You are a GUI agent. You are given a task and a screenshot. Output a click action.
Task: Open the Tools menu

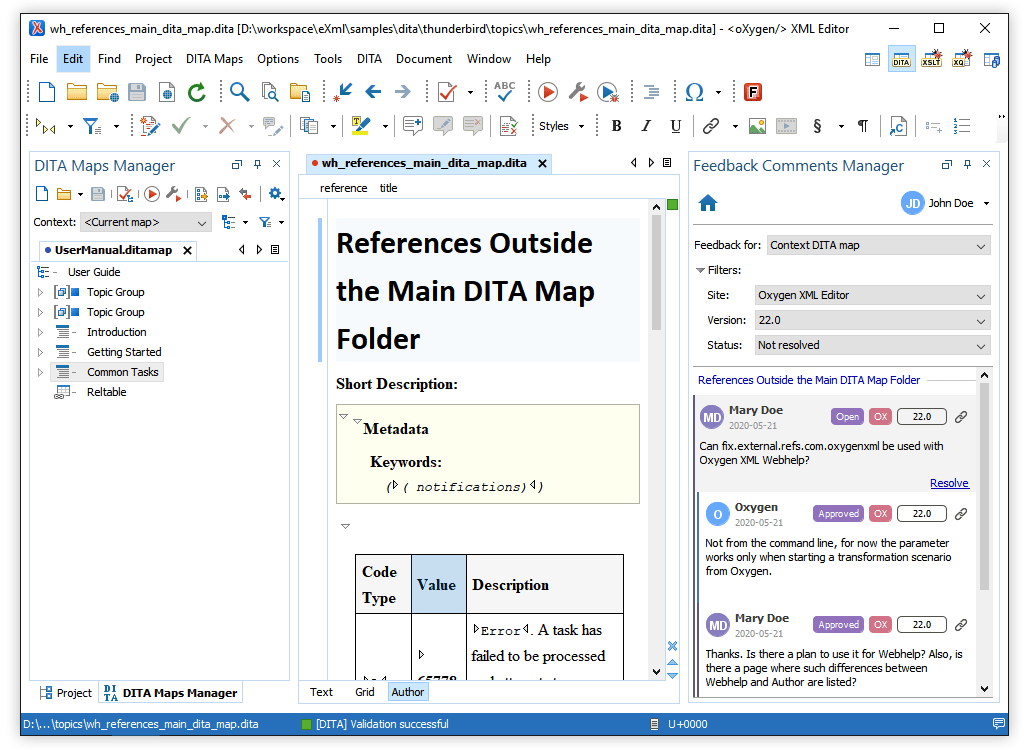pyautogui.click(x=328, y=59)
